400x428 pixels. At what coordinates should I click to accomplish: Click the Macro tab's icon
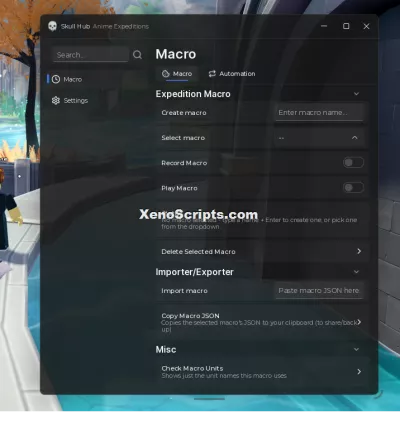click(165, 74)
